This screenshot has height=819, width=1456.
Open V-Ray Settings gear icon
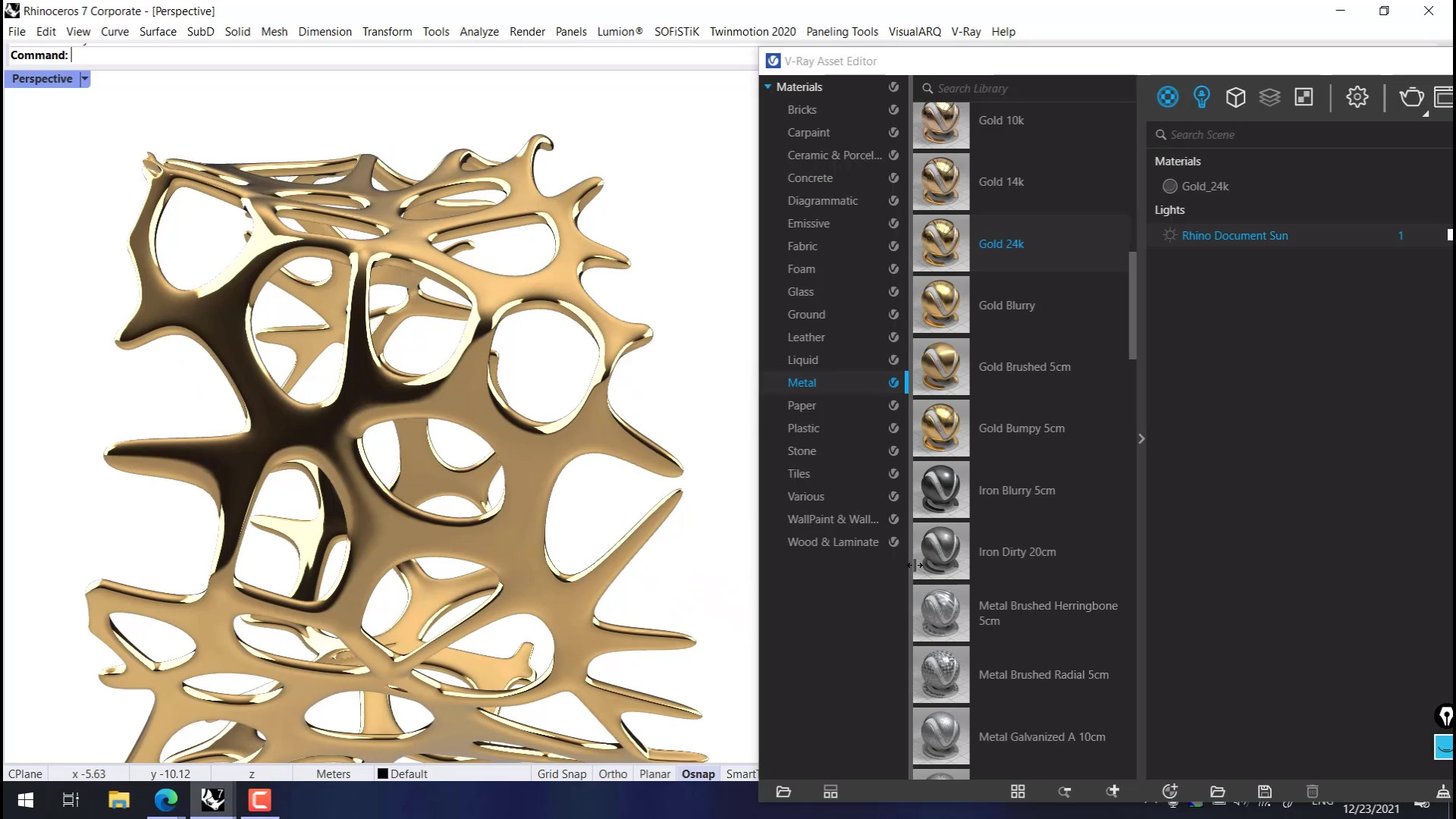pyautogui.click(x=1357, y=97)
